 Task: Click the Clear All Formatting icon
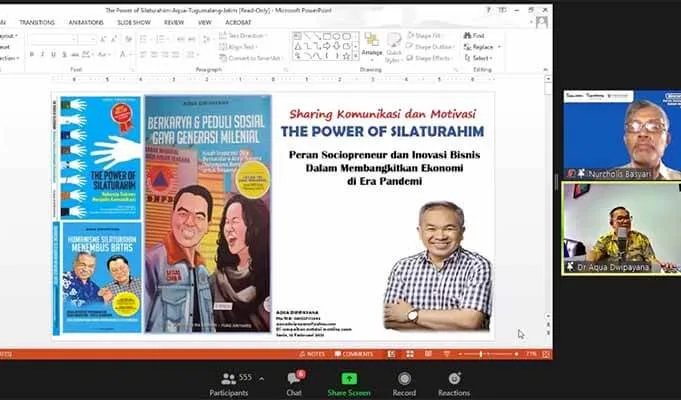tap(129, 40)
